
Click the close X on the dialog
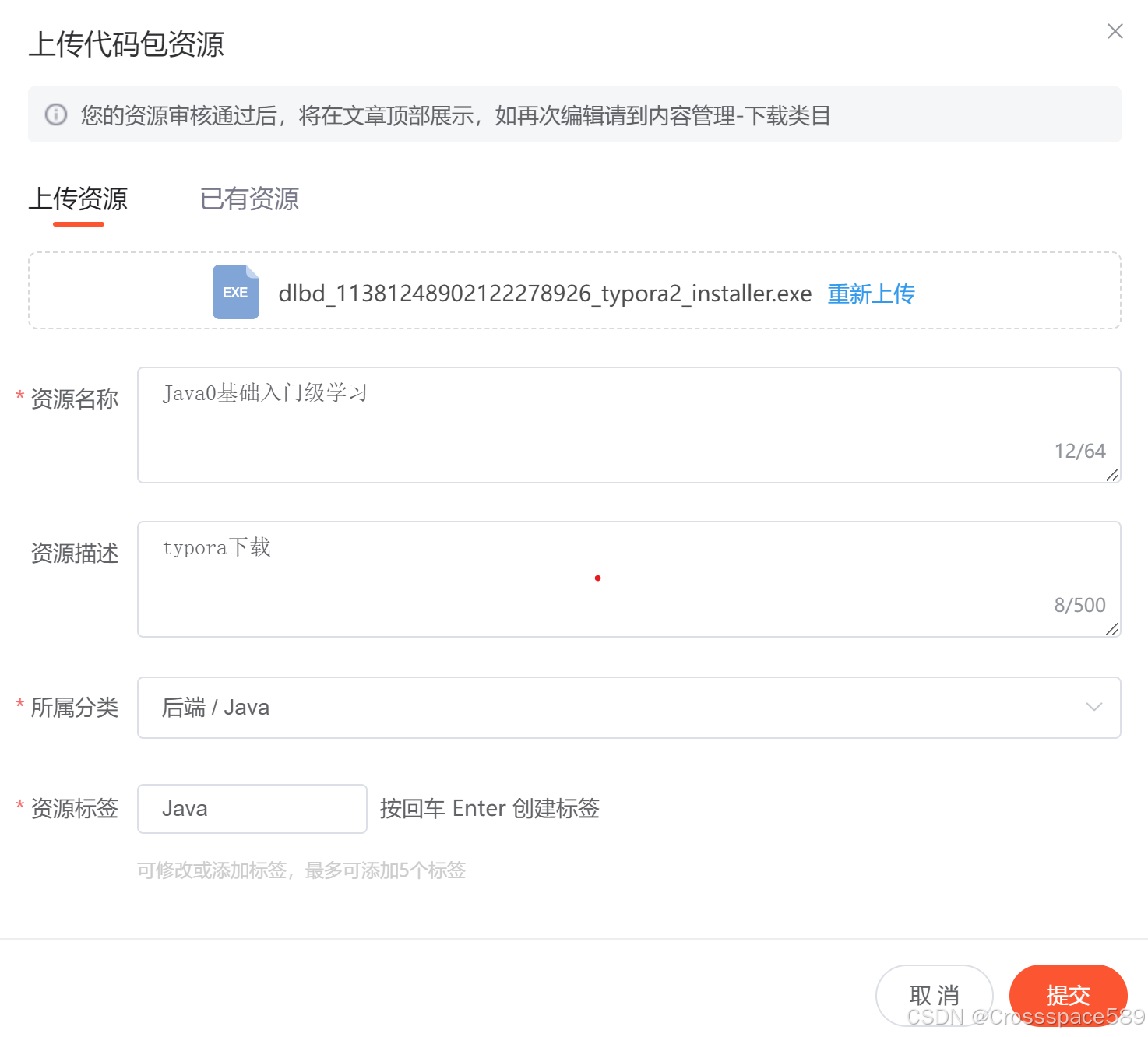coord(1115,31)
